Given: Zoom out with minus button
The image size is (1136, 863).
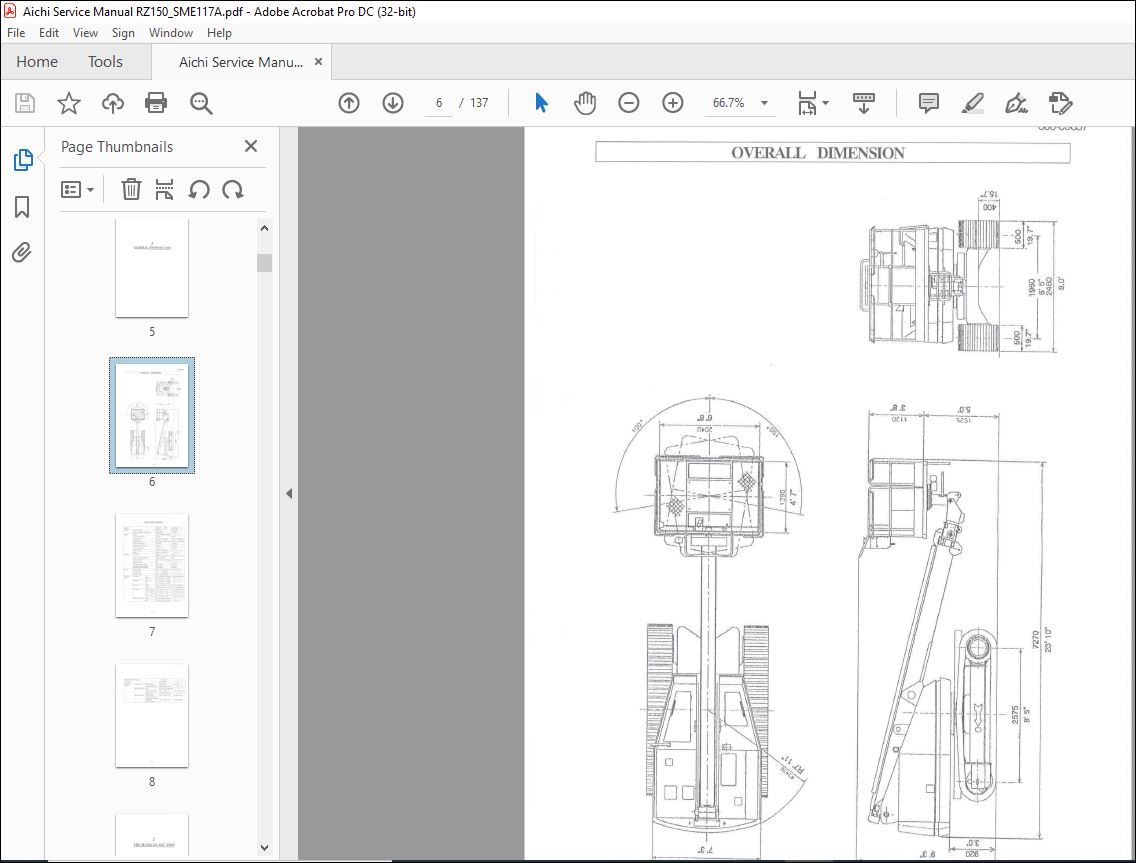Looking at the screenshot, I should pos(629,103).
